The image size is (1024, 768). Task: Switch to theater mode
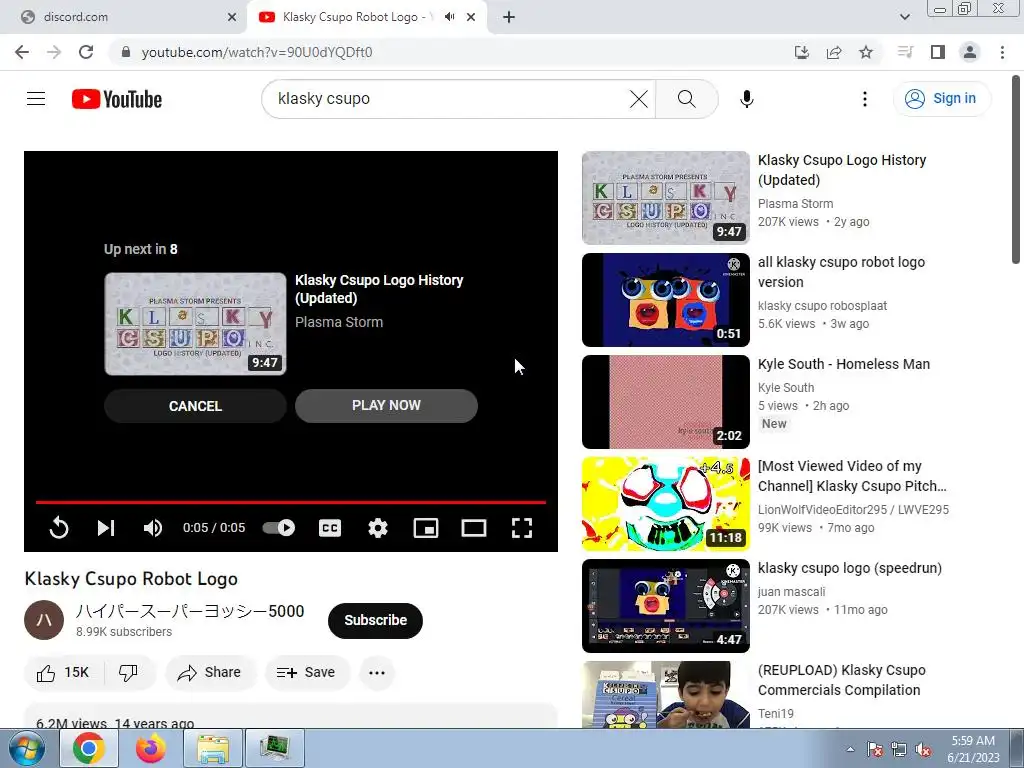473,528
